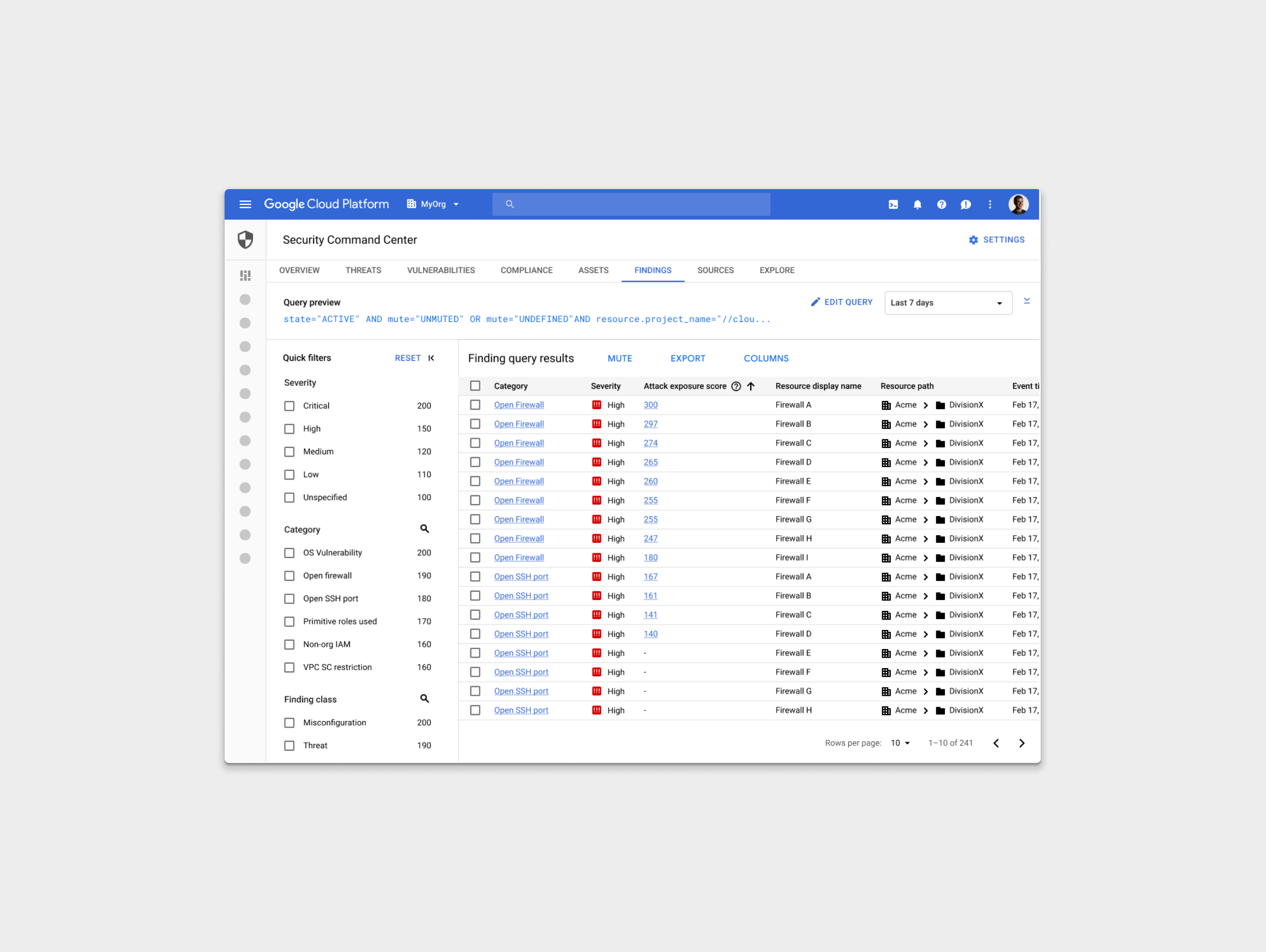The image size is (1266, 952).
Task: Click the dashboard grid icon in sidebar
Action: click(245, 276)
